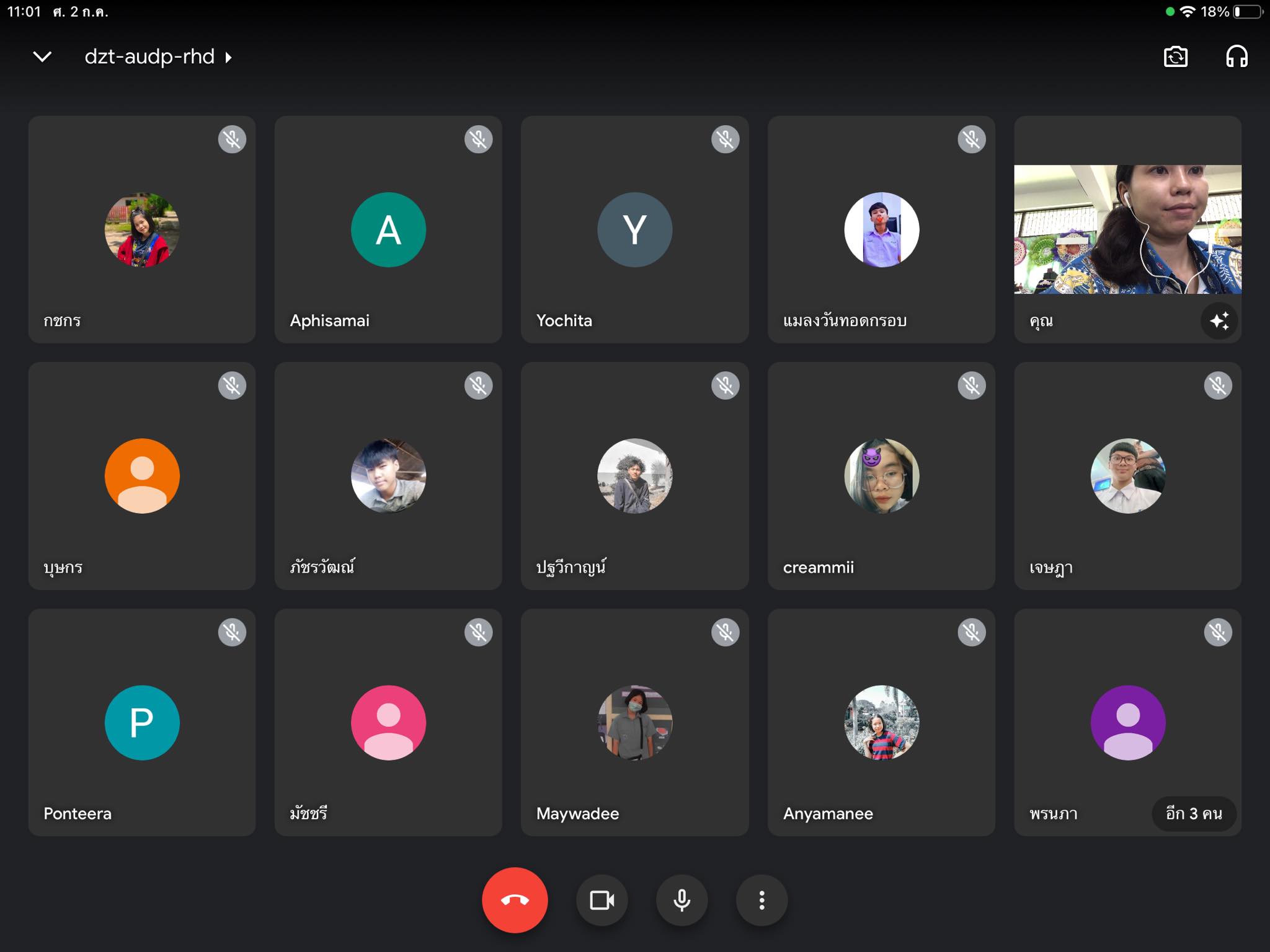This screenshot has width=1270, height=952.
Task: Open meeting details for dzt-audp-rhd
Action: point(158,57)
